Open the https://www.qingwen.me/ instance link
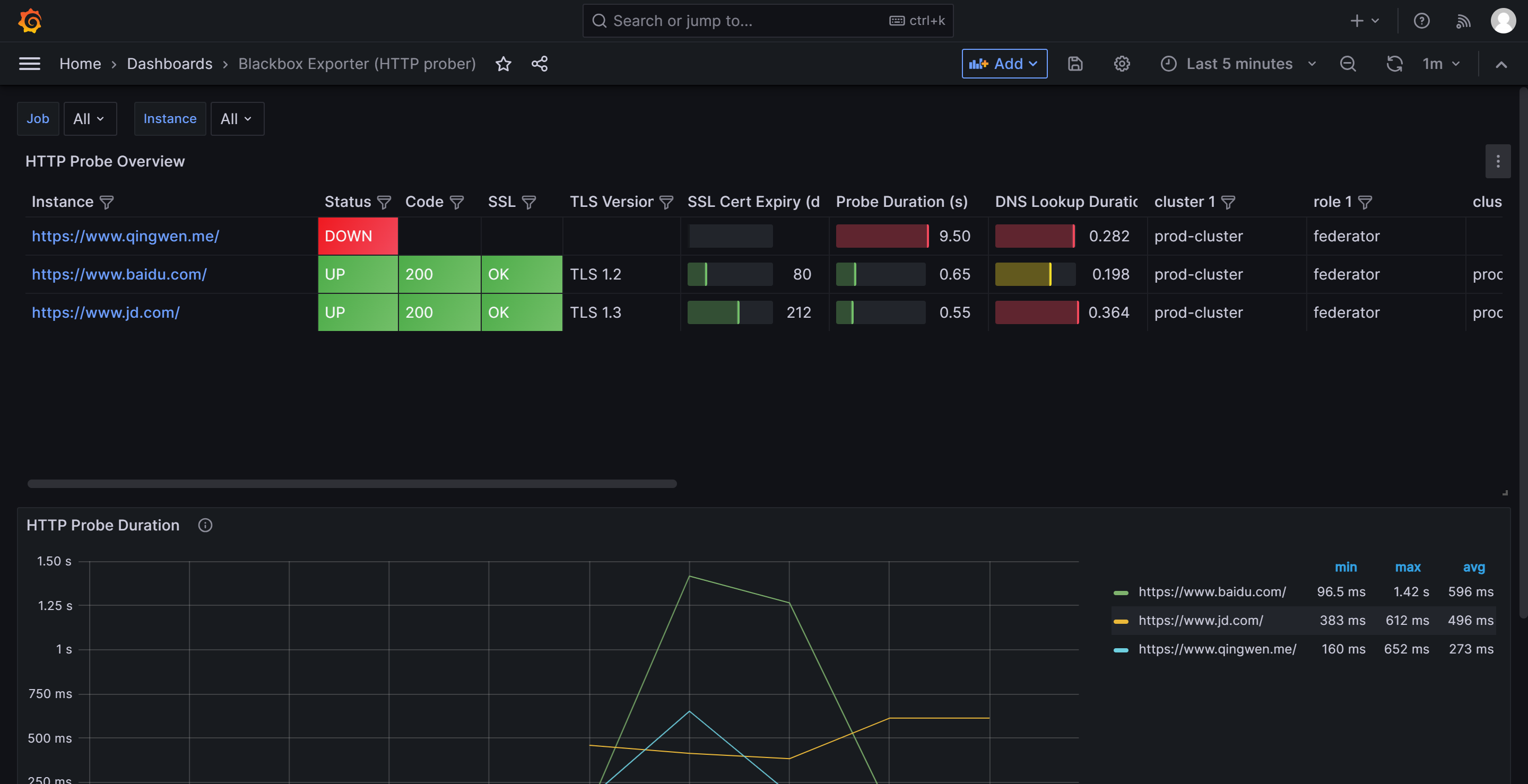Viewport: 1528px width, 784px height. pos(126,236)
